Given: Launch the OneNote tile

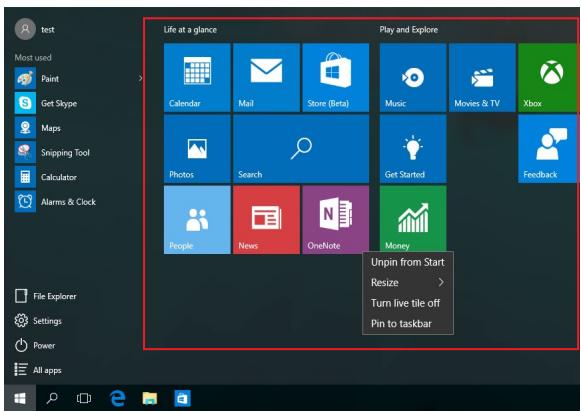Looking at the screenshot, I should coord(336,220).
